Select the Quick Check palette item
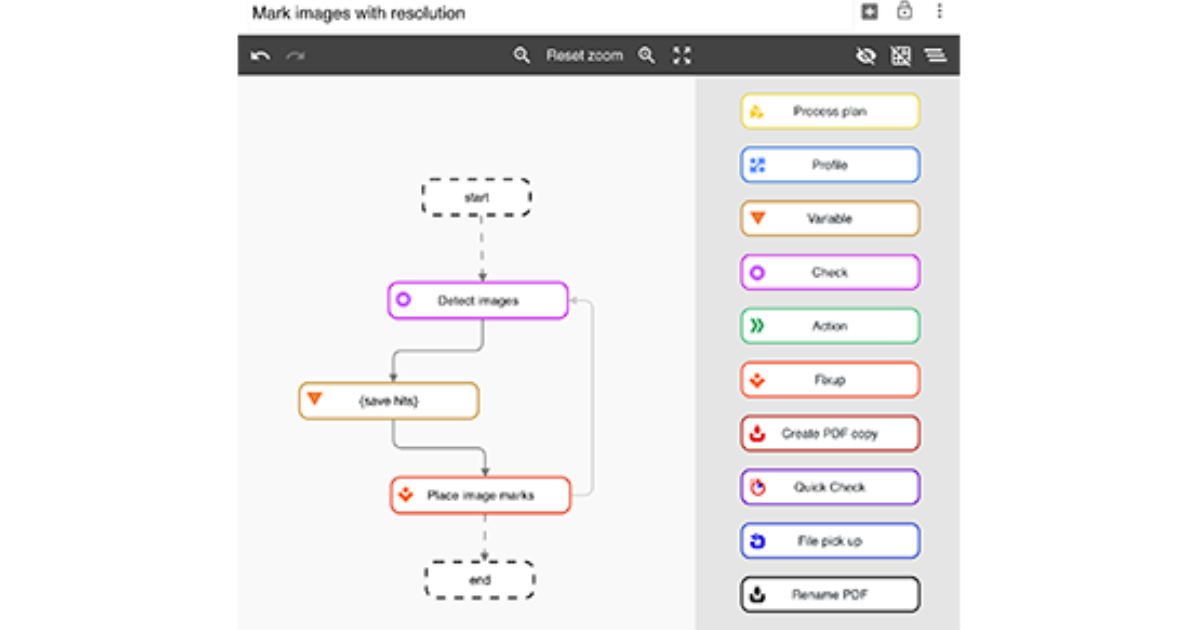 (830, 487)
